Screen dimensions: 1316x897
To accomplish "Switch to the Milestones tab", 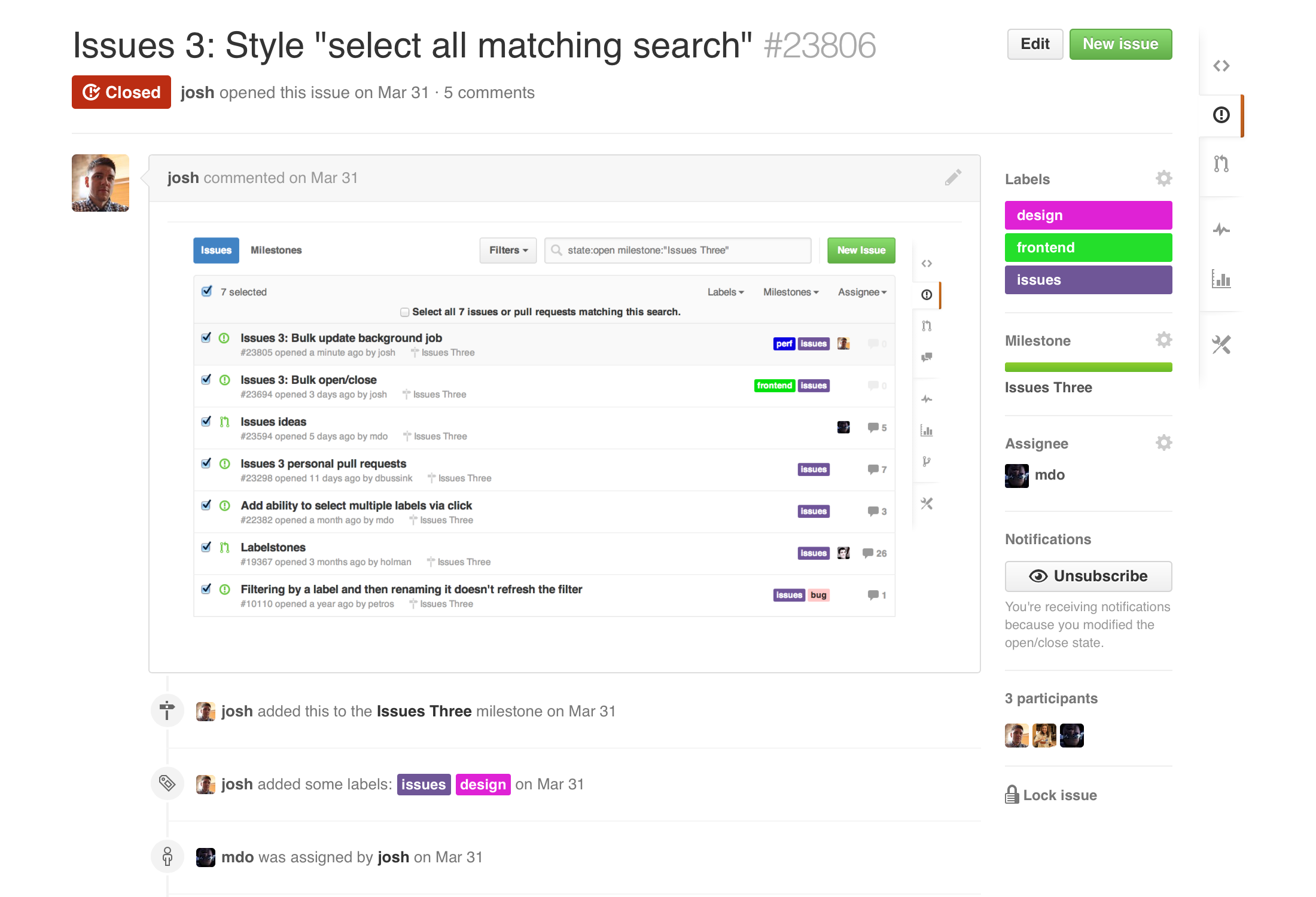I will pos(276,250).
